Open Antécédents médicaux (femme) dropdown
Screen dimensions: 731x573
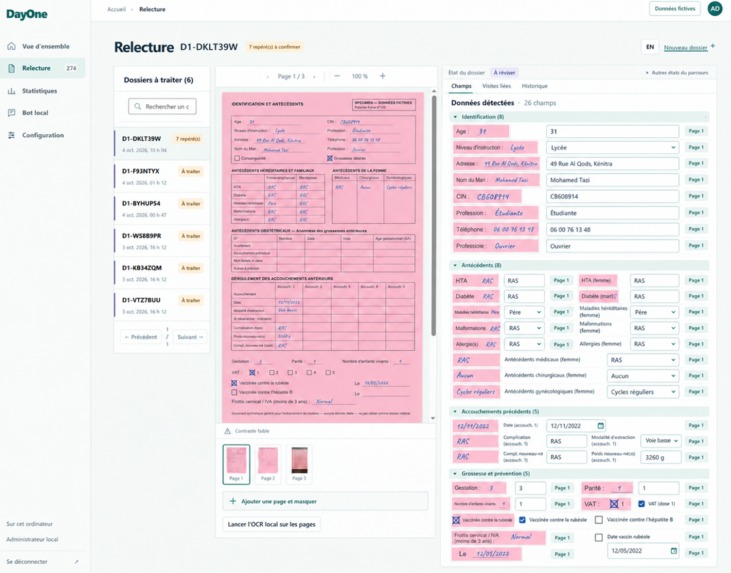tap(643, 360)
